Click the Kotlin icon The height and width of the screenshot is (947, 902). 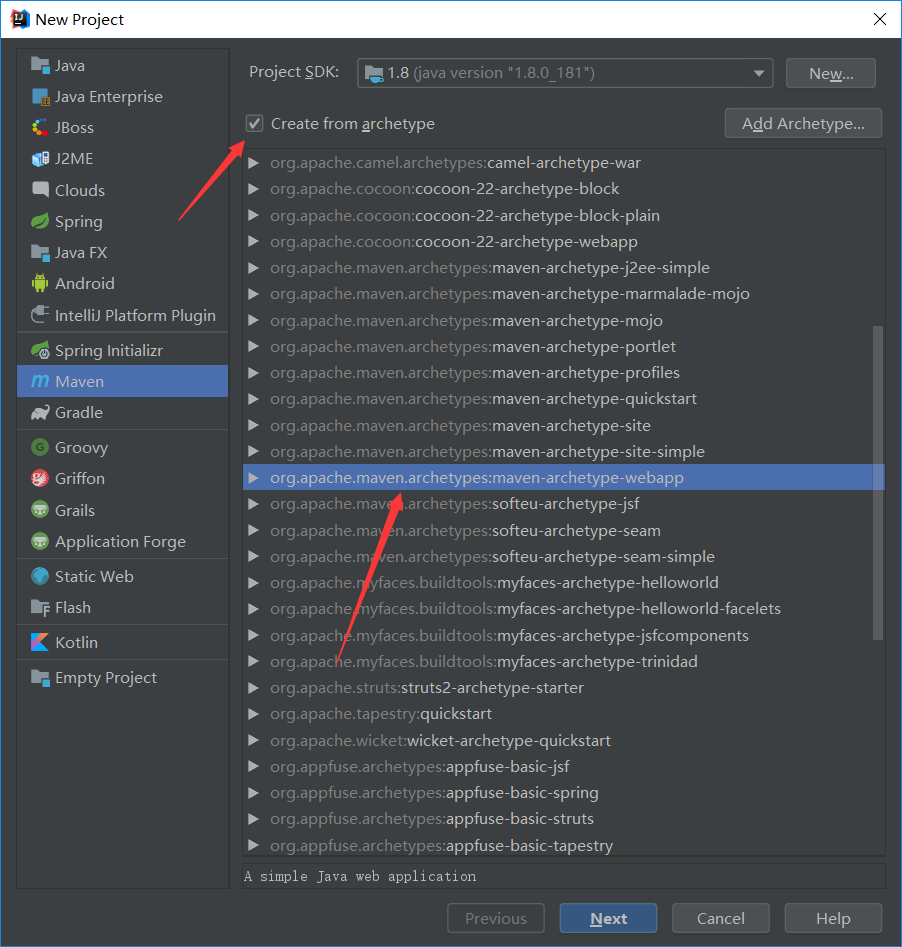pos(40,642)
